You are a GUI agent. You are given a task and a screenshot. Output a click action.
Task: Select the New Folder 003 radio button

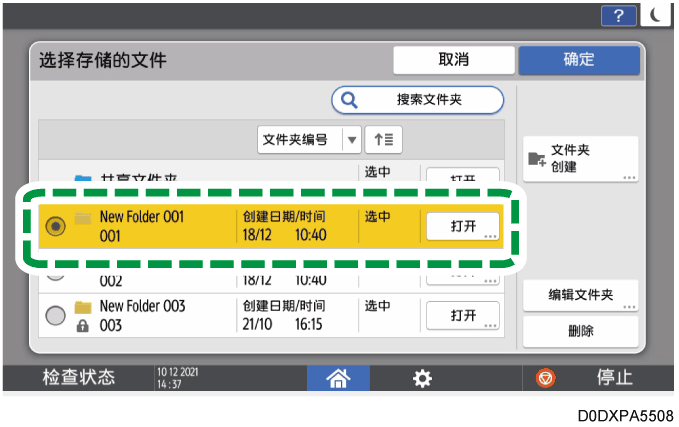[x=55, y=313]
